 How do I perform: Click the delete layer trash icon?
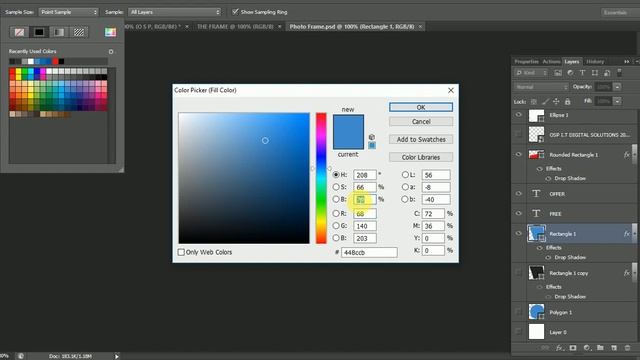[627, 348]
